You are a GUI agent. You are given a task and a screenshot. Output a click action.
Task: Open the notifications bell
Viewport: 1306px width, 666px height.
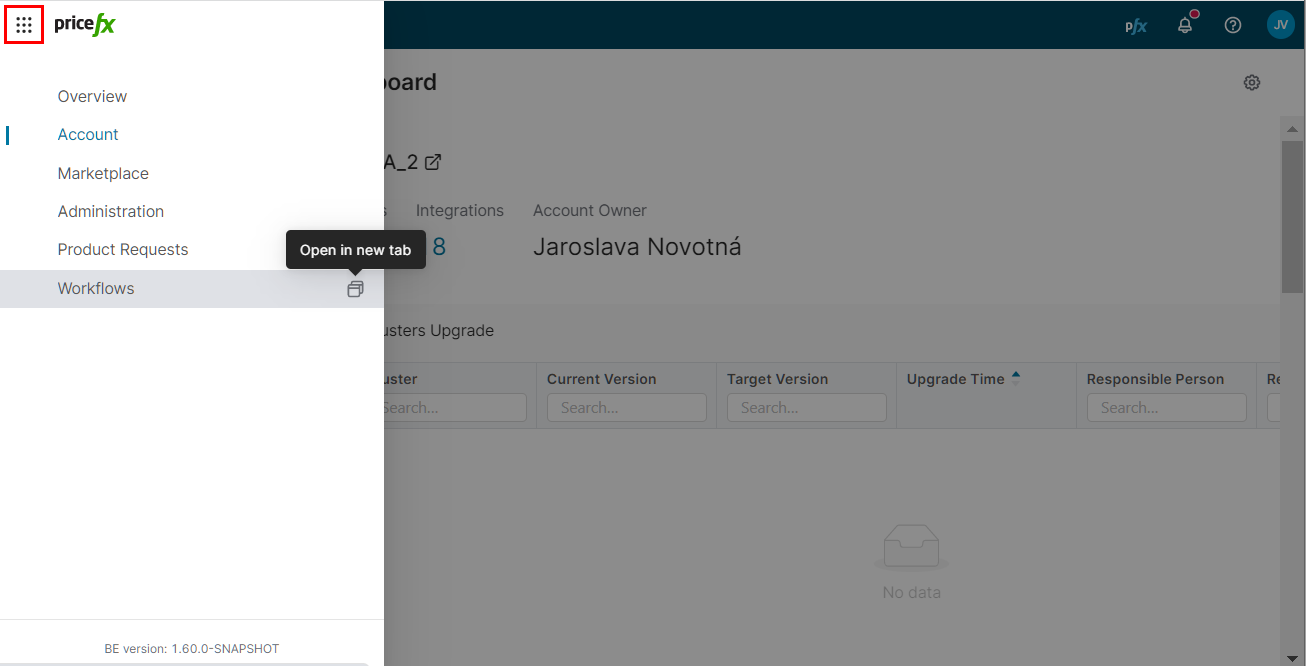point(1185,26)
